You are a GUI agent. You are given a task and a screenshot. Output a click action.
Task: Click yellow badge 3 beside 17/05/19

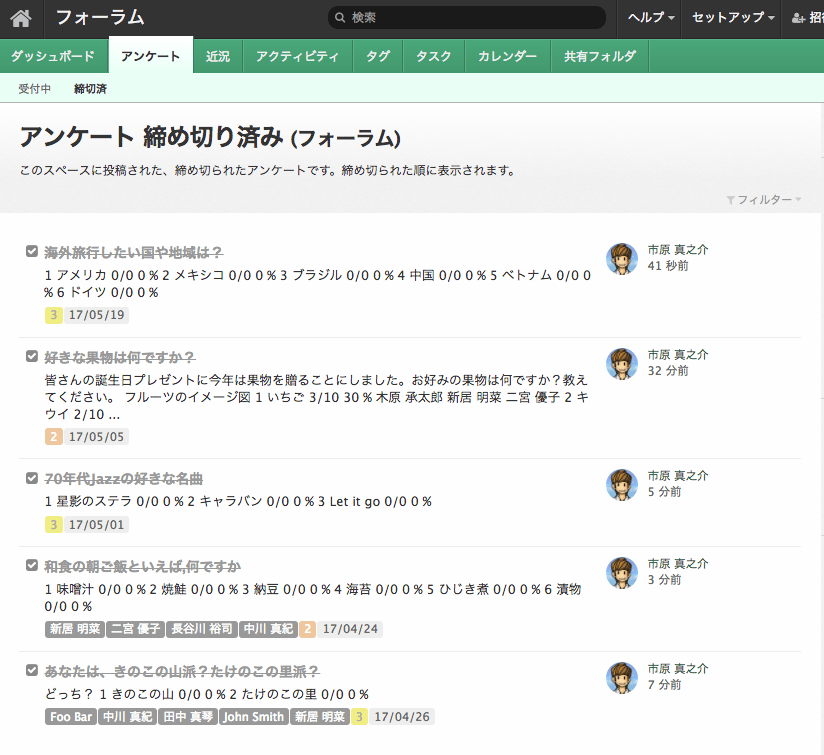pyautogui.click(x=54, y=315)
